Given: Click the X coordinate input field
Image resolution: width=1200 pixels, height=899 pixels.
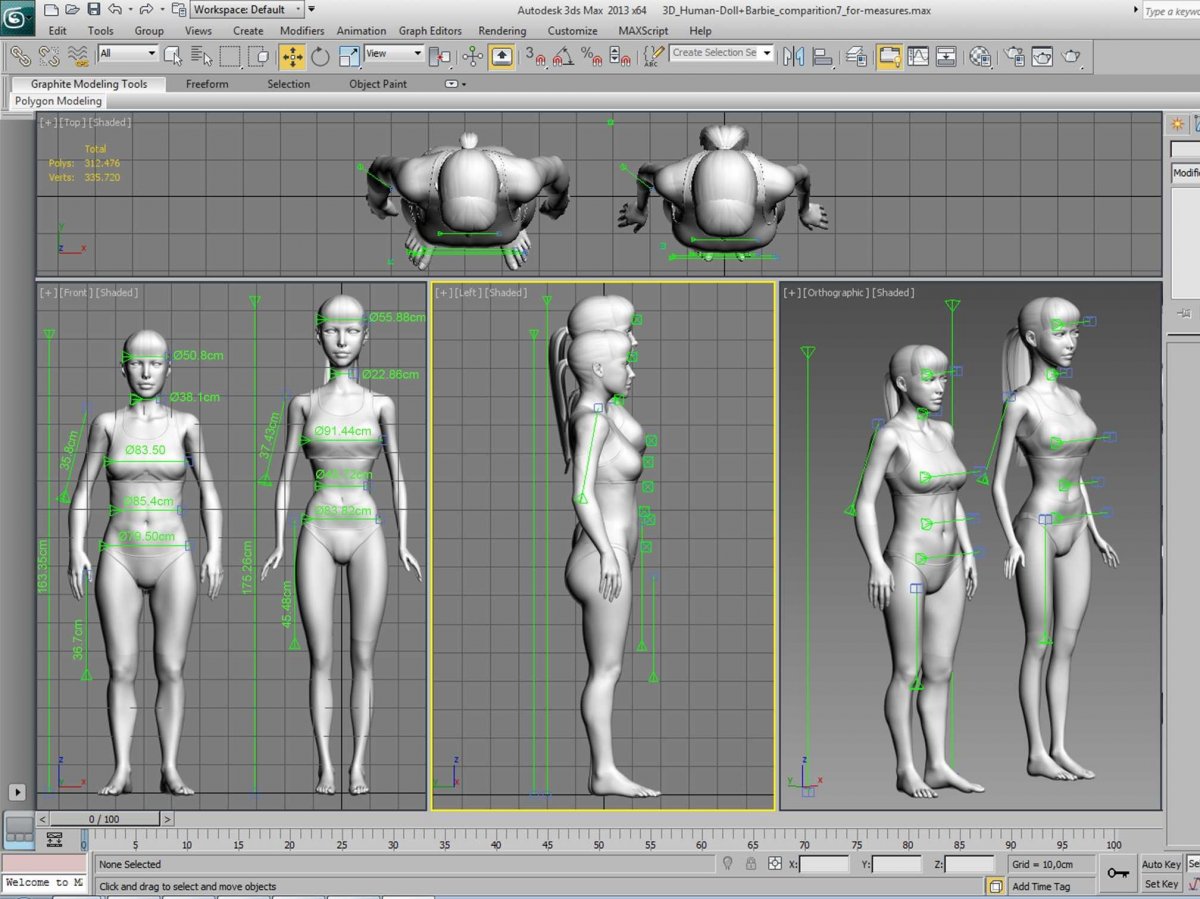Looking at the screenshot, I should coord(823,864).
